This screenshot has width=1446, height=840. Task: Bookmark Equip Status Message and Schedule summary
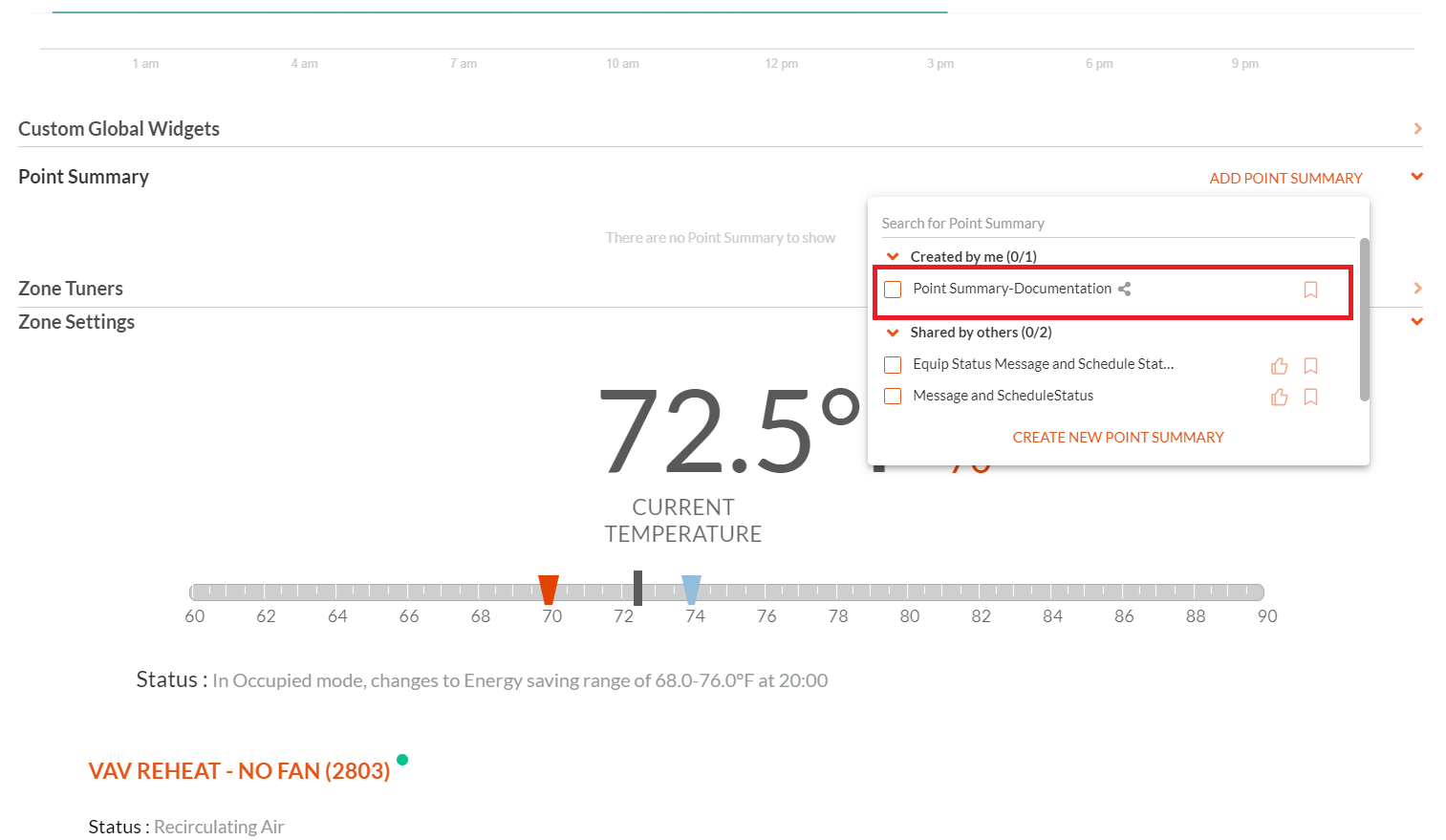tap(1310, 366)
